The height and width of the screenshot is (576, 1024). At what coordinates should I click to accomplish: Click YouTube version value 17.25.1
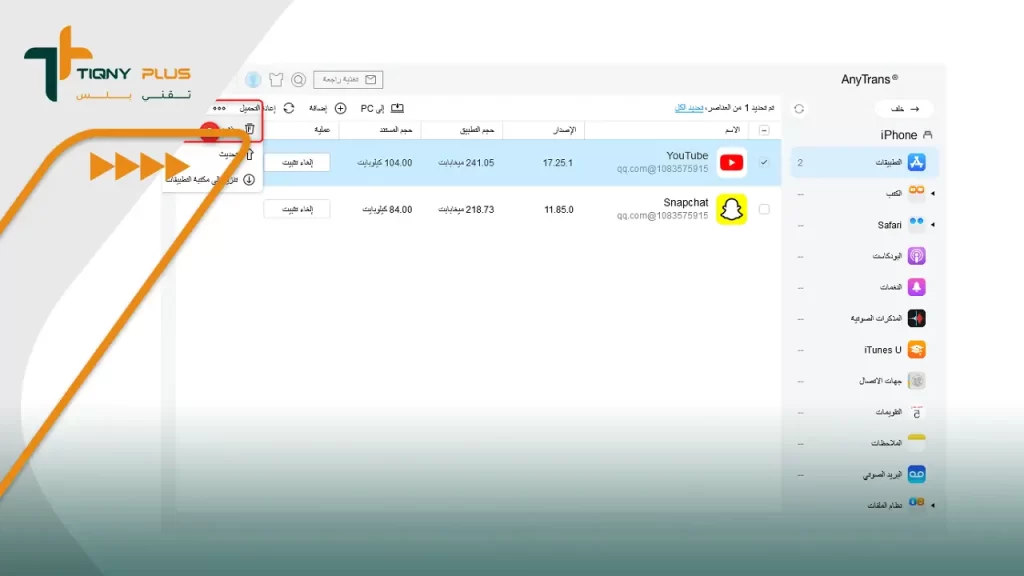558,163
